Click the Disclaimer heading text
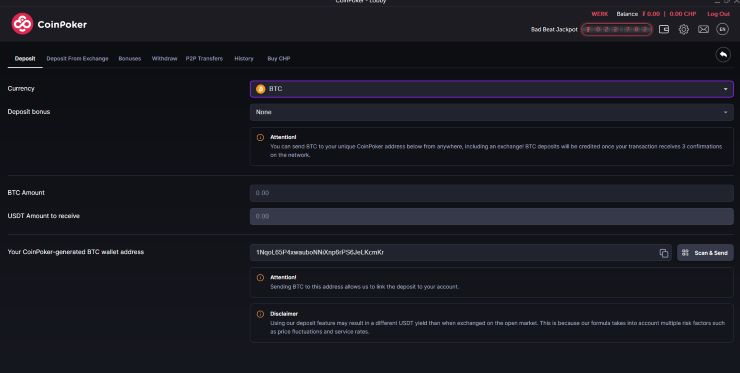Image resolution: width=740 pixels, height=373 pixels. pos(284,314)
